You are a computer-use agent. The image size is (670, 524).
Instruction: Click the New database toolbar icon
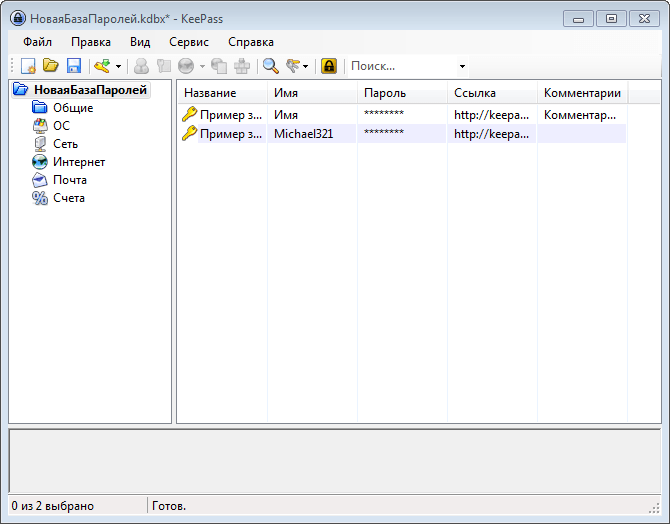pyautogui.click(x=28, y=66)
